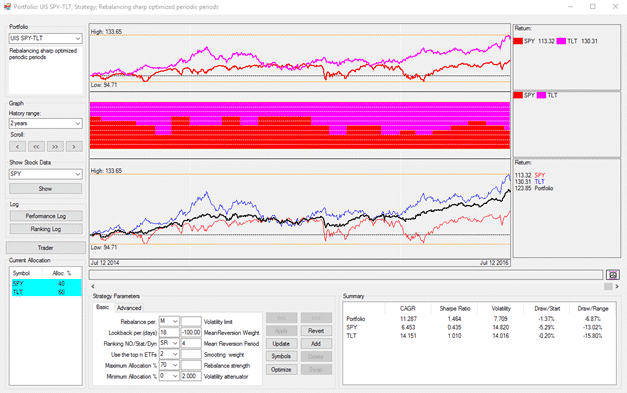
Task: Click the left arrow of the horizontal scrollbar
Action: point(93,286)
